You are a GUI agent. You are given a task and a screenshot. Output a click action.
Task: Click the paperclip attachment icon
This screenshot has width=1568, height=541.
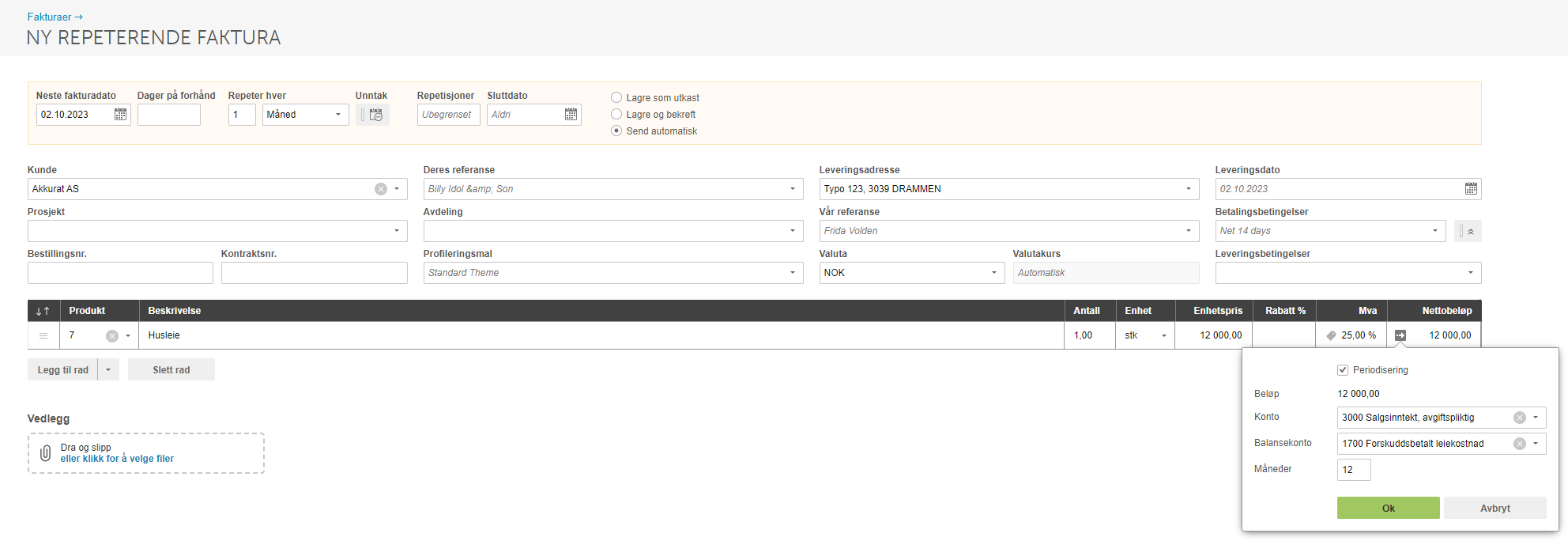46,453
